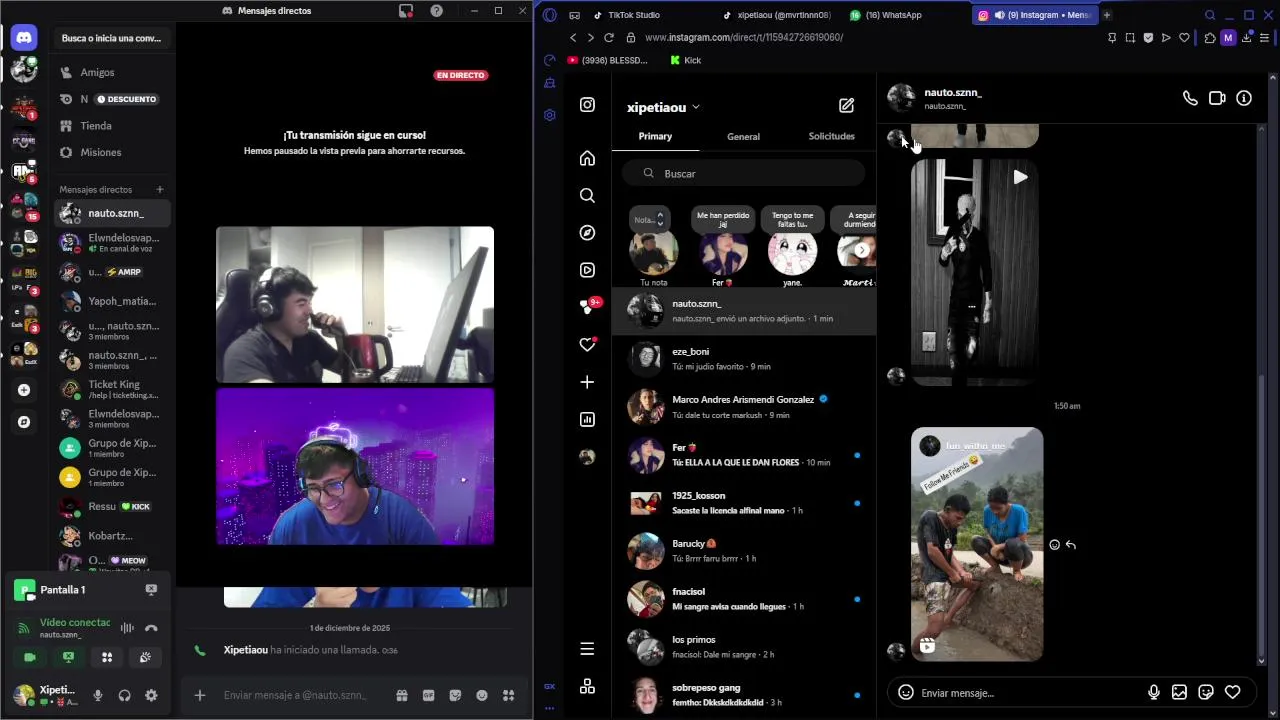This screenshot has width=1280, height=720.
Task: Open Discord apps launcher in message bar
Action: pyautogui.click(x=508, y=695)
